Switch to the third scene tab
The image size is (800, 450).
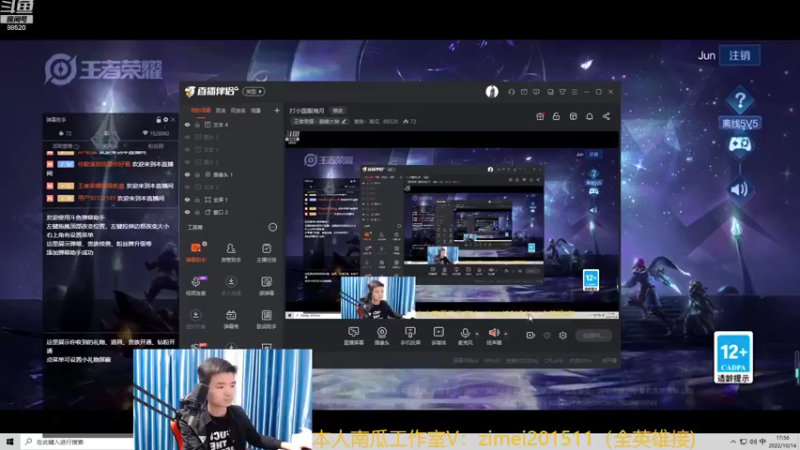[238, 110]
